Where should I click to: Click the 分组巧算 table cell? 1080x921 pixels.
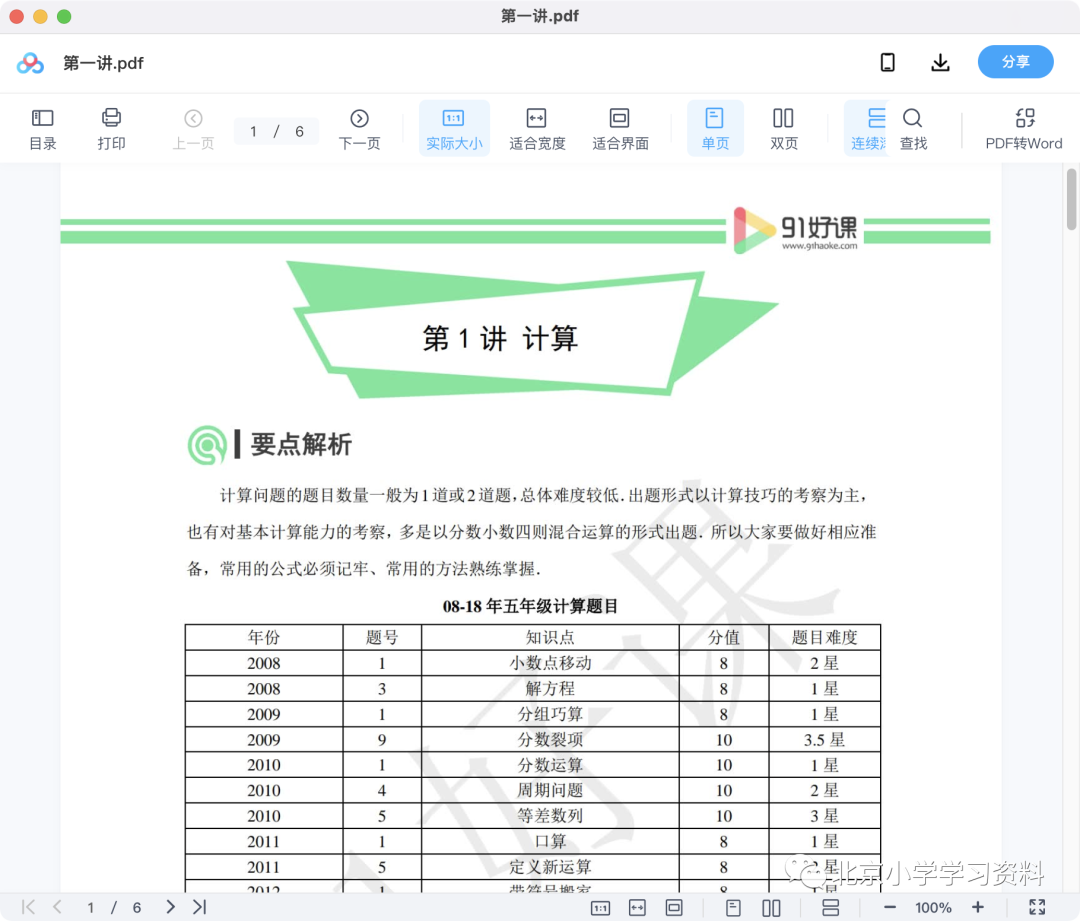(x=550, y=714)
